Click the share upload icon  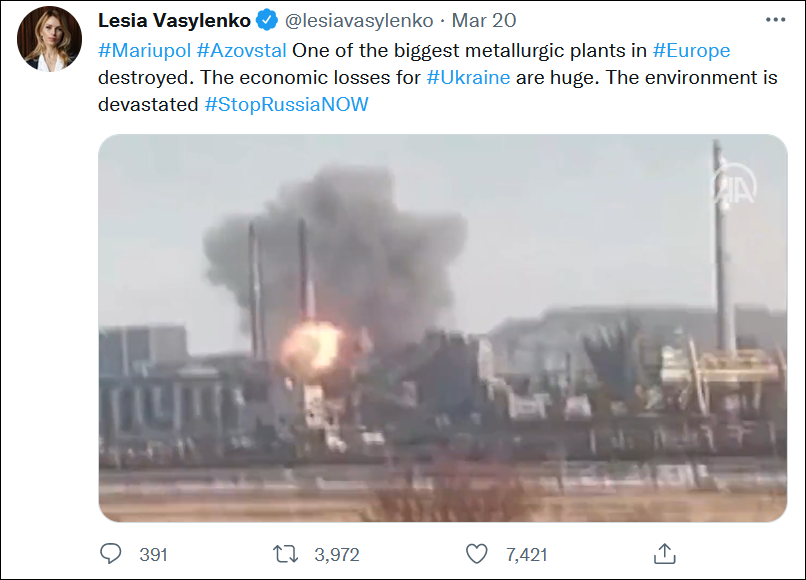[x=665, y=553]
